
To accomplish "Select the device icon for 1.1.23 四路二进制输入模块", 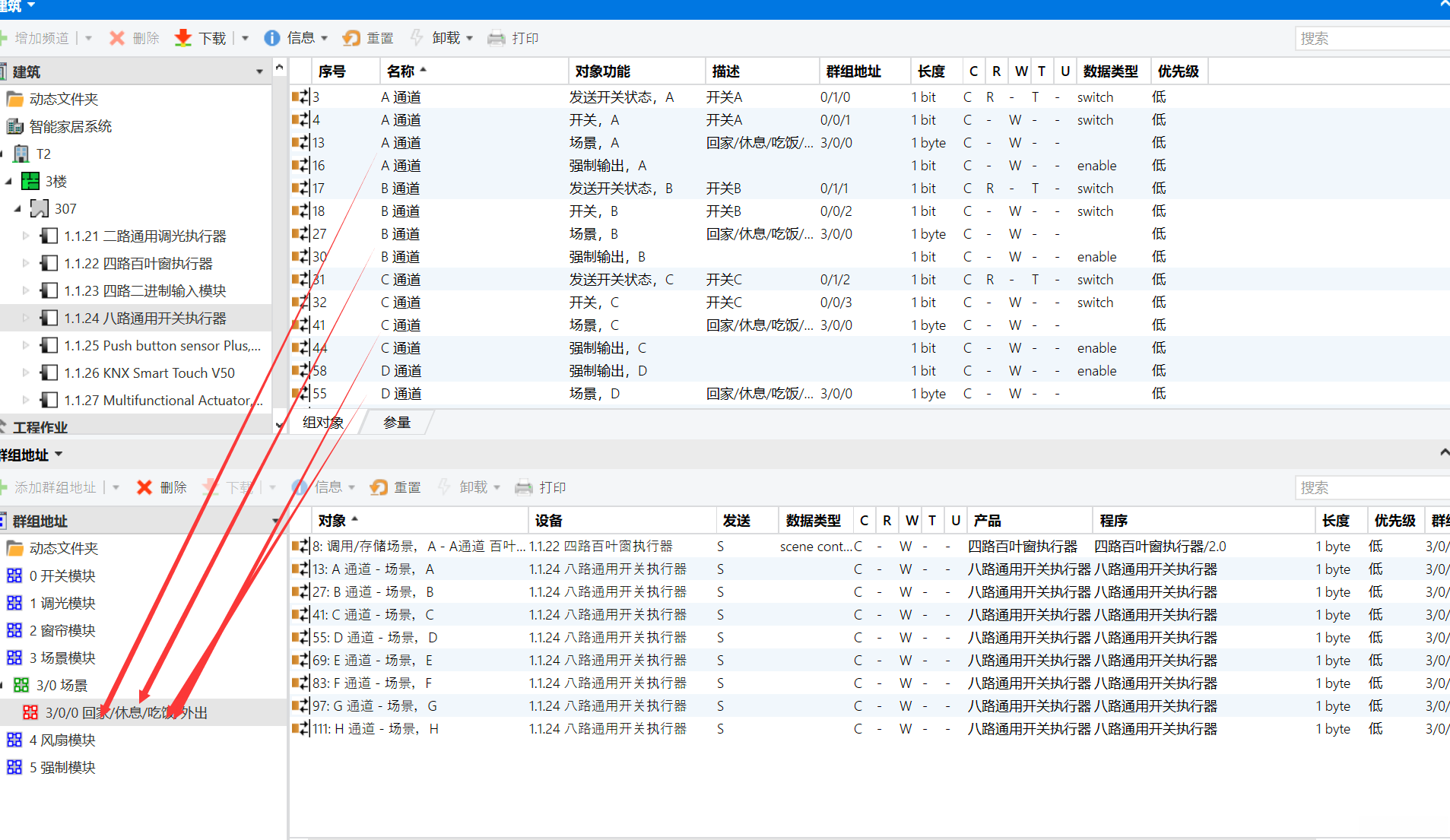I will (x=49, y=291).
